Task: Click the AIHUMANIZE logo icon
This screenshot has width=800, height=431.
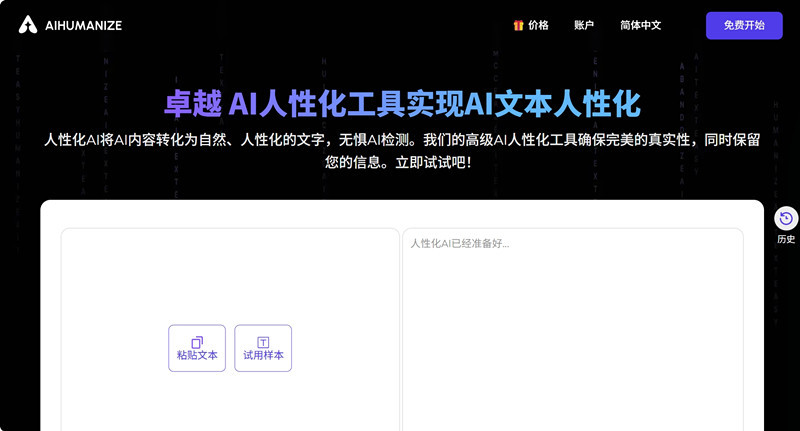Action: (x=28, y=25)
